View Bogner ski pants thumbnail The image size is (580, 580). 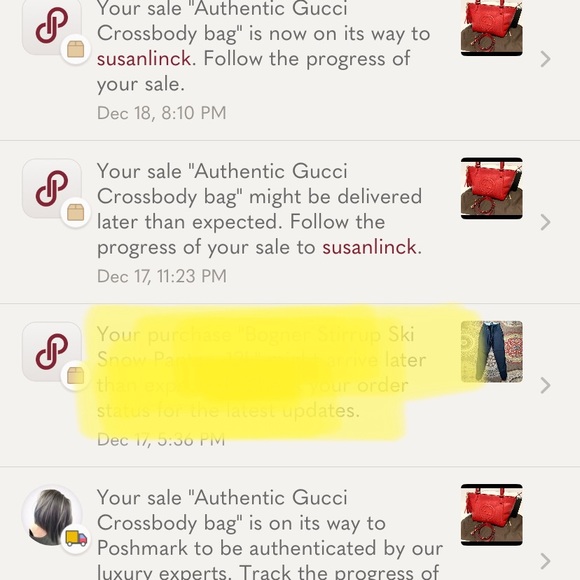coord(492,351)
